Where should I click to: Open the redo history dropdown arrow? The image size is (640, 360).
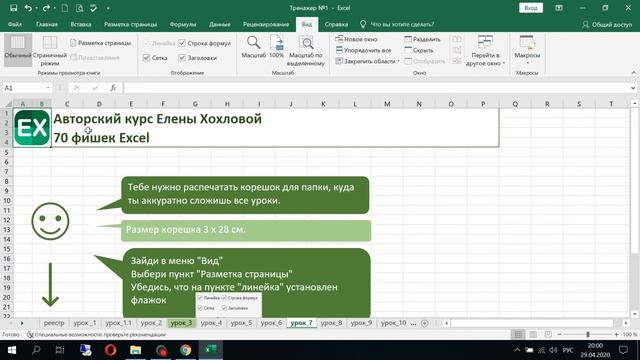(x=54, y=8)
